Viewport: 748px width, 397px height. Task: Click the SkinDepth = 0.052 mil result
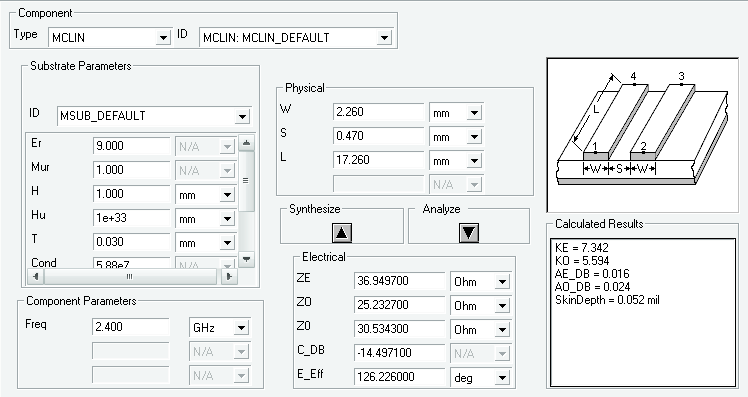coord(607,300)
